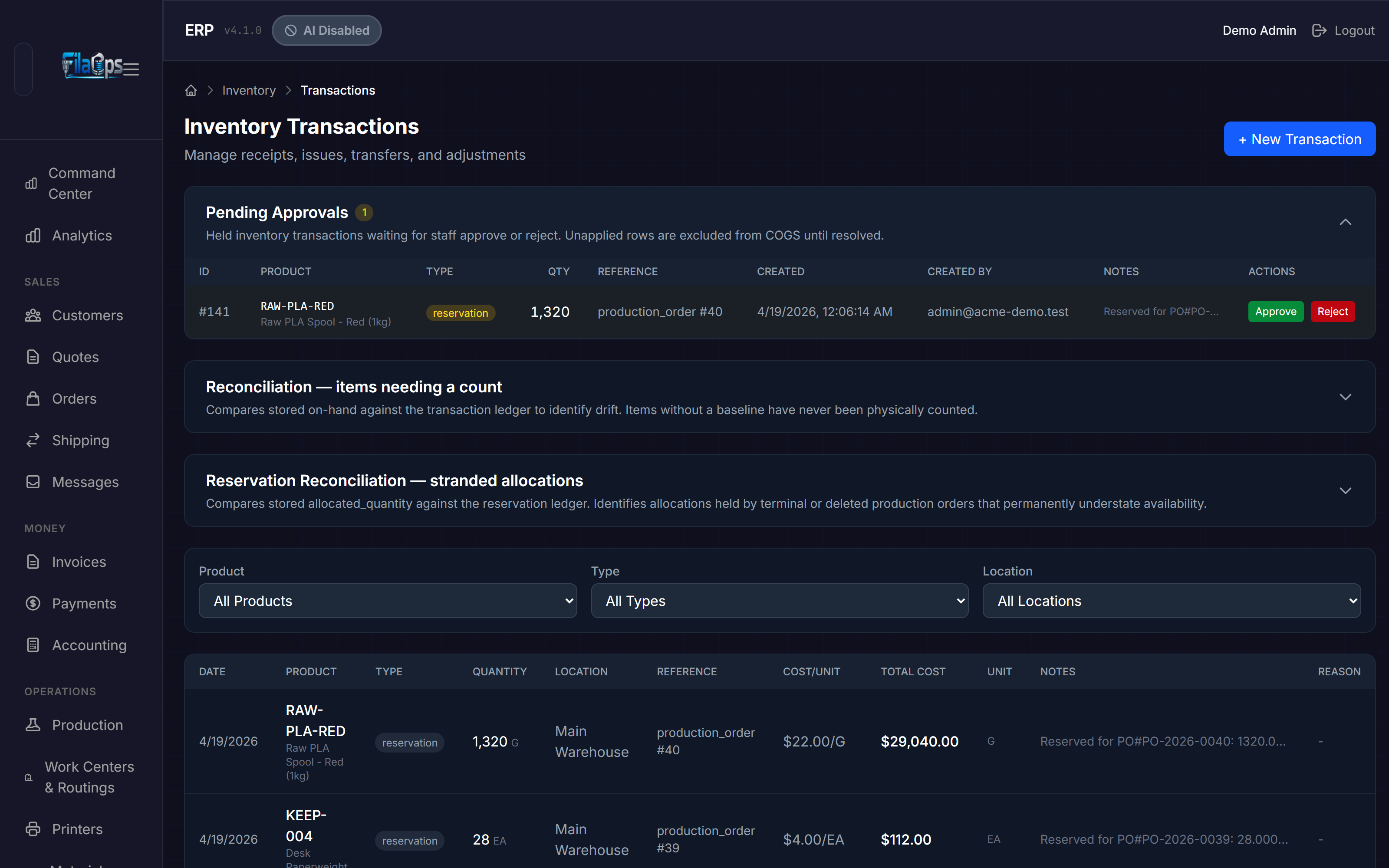Click 'admin@acme-demo.test' created-by cell
The width and height of the screenshot is (1389, 868).
[997, 311]
